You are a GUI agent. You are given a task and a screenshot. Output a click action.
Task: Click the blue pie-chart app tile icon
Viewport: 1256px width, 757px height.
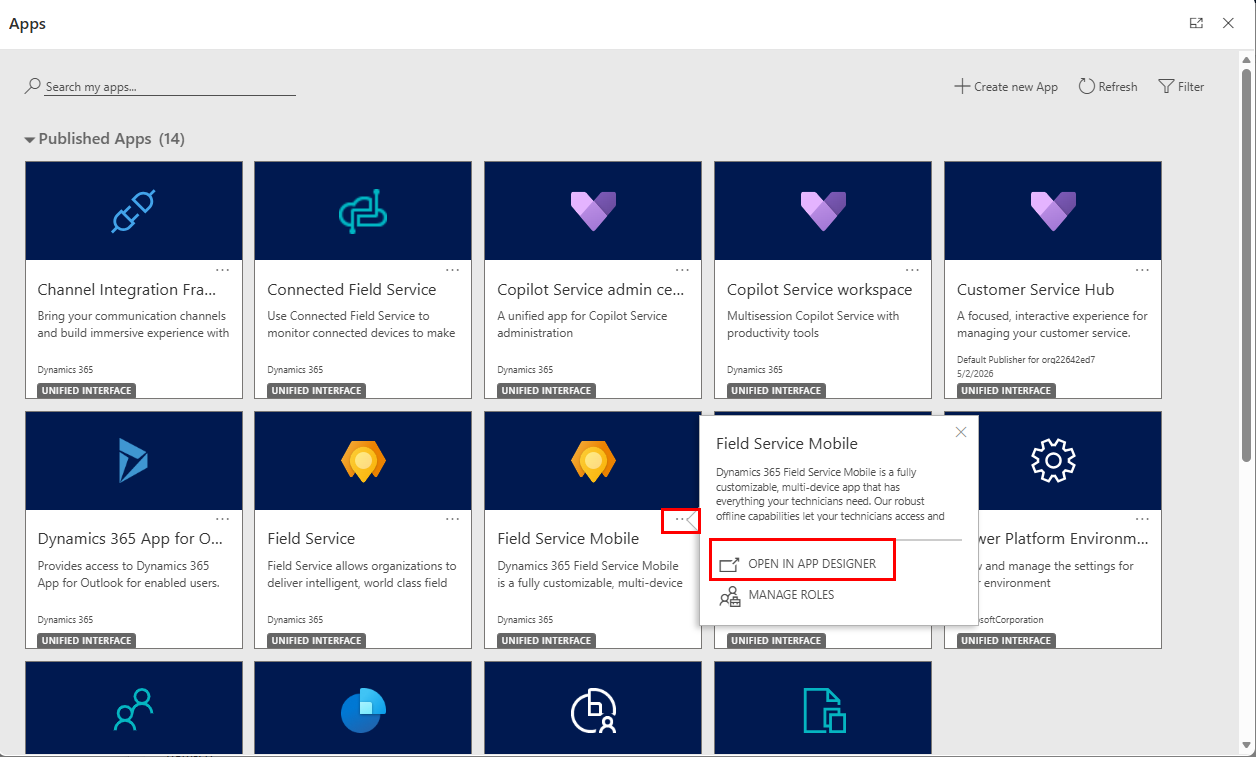point(363,711)
